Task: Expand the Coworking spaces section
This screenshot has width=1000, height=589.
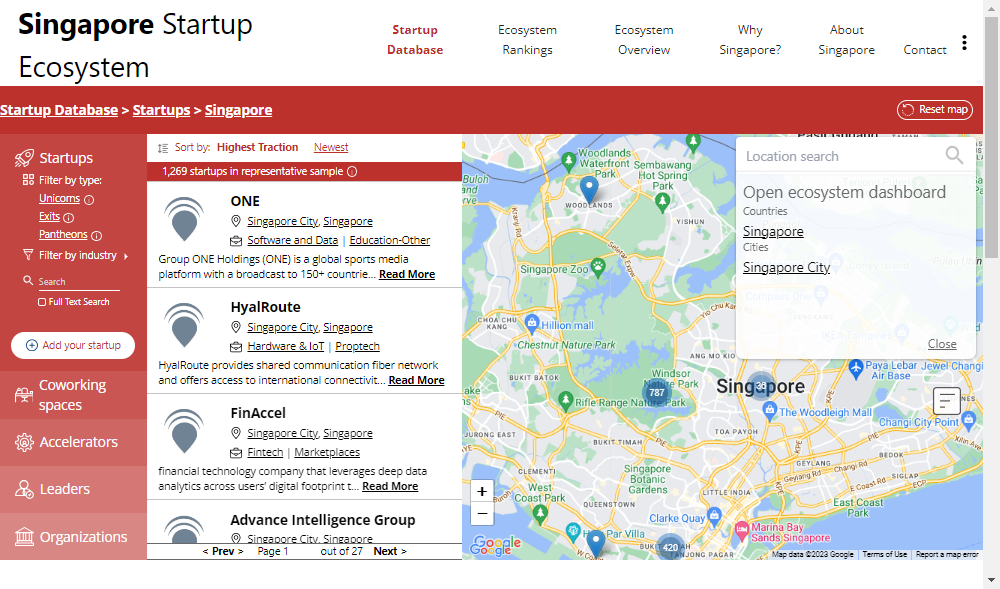Action: tap(72, 395)
